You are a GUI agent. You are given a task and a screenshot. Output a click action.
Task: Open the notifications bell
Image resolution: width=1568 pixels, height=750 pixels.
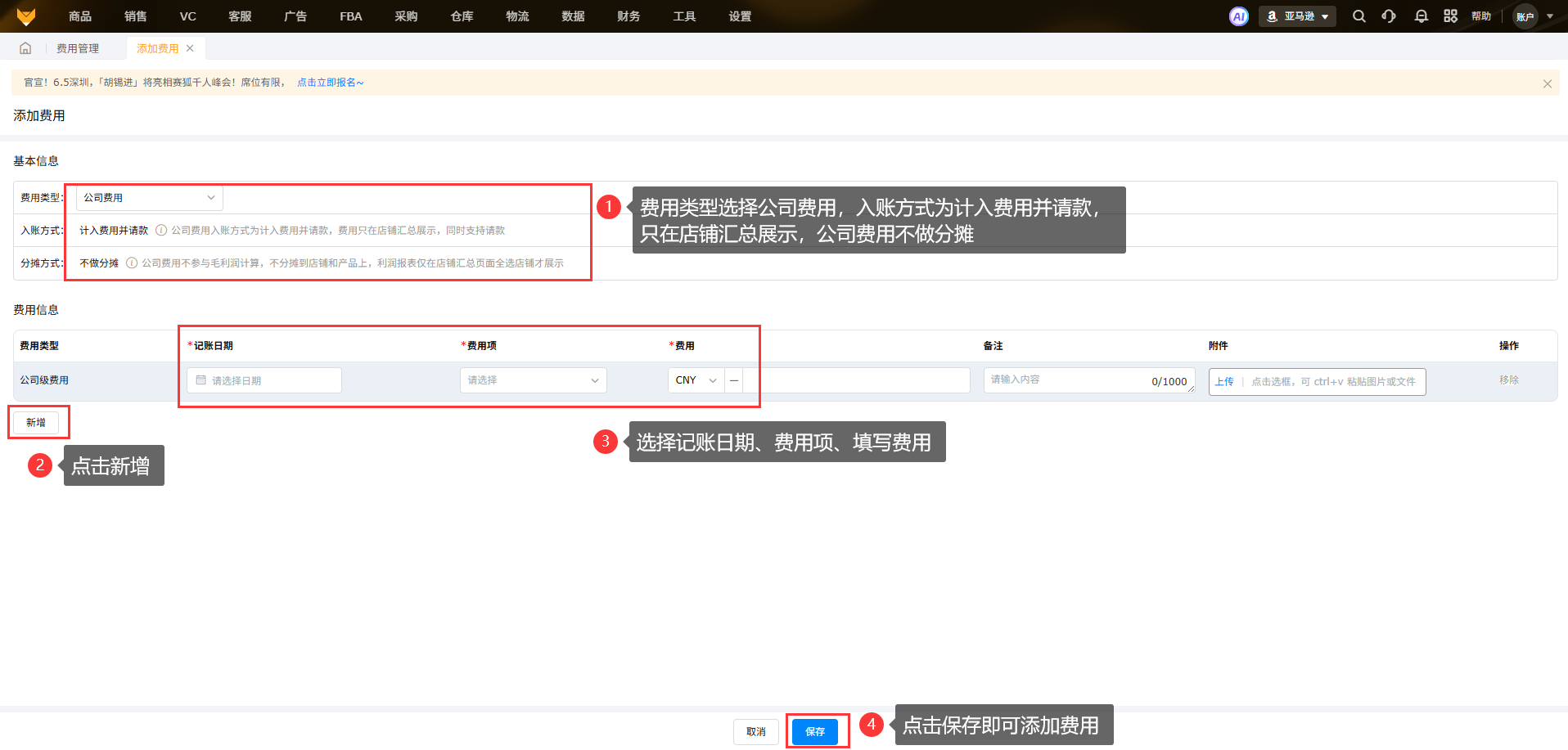click(1421, 16)
